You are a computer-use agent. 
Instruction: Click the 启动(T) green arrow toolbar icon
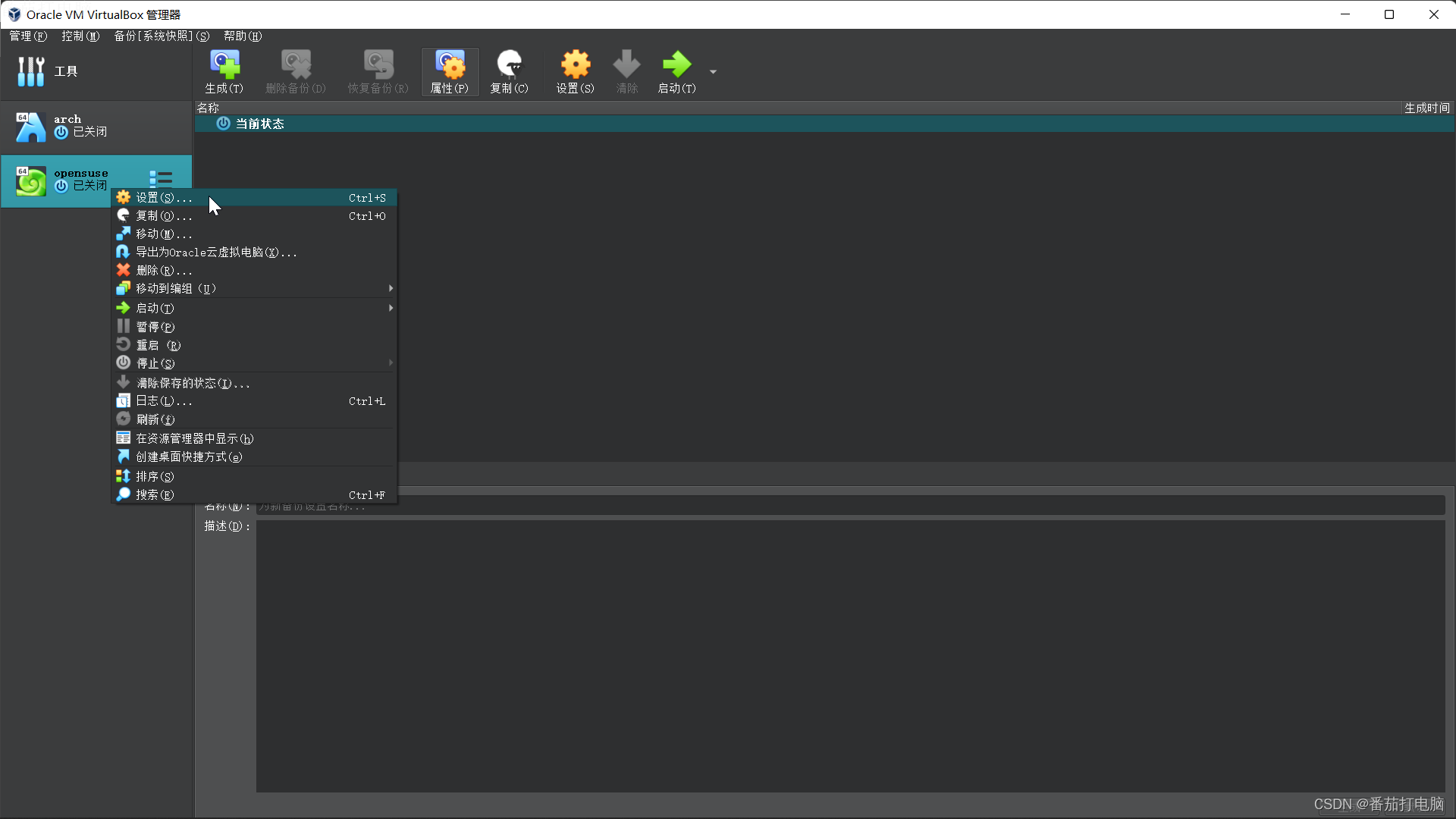coord(676,72)
